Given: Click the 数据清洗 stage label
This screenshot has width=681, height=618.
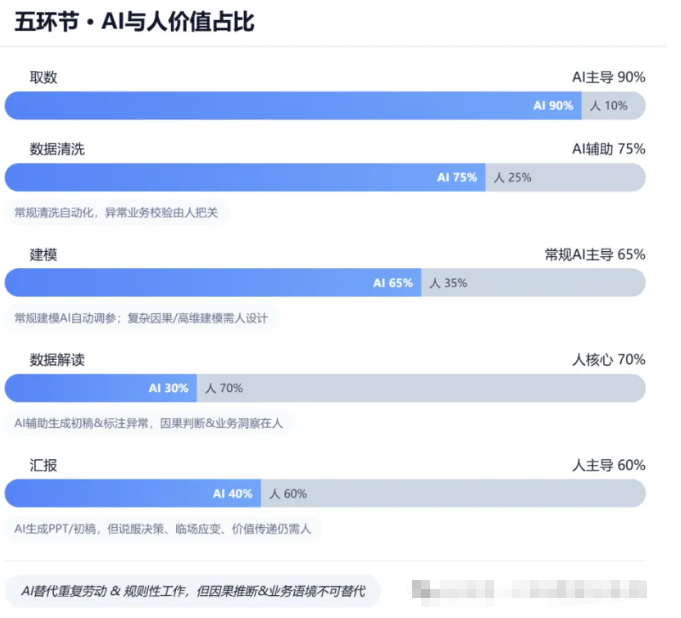Looking at the screenshot, I should click(57, 149).
